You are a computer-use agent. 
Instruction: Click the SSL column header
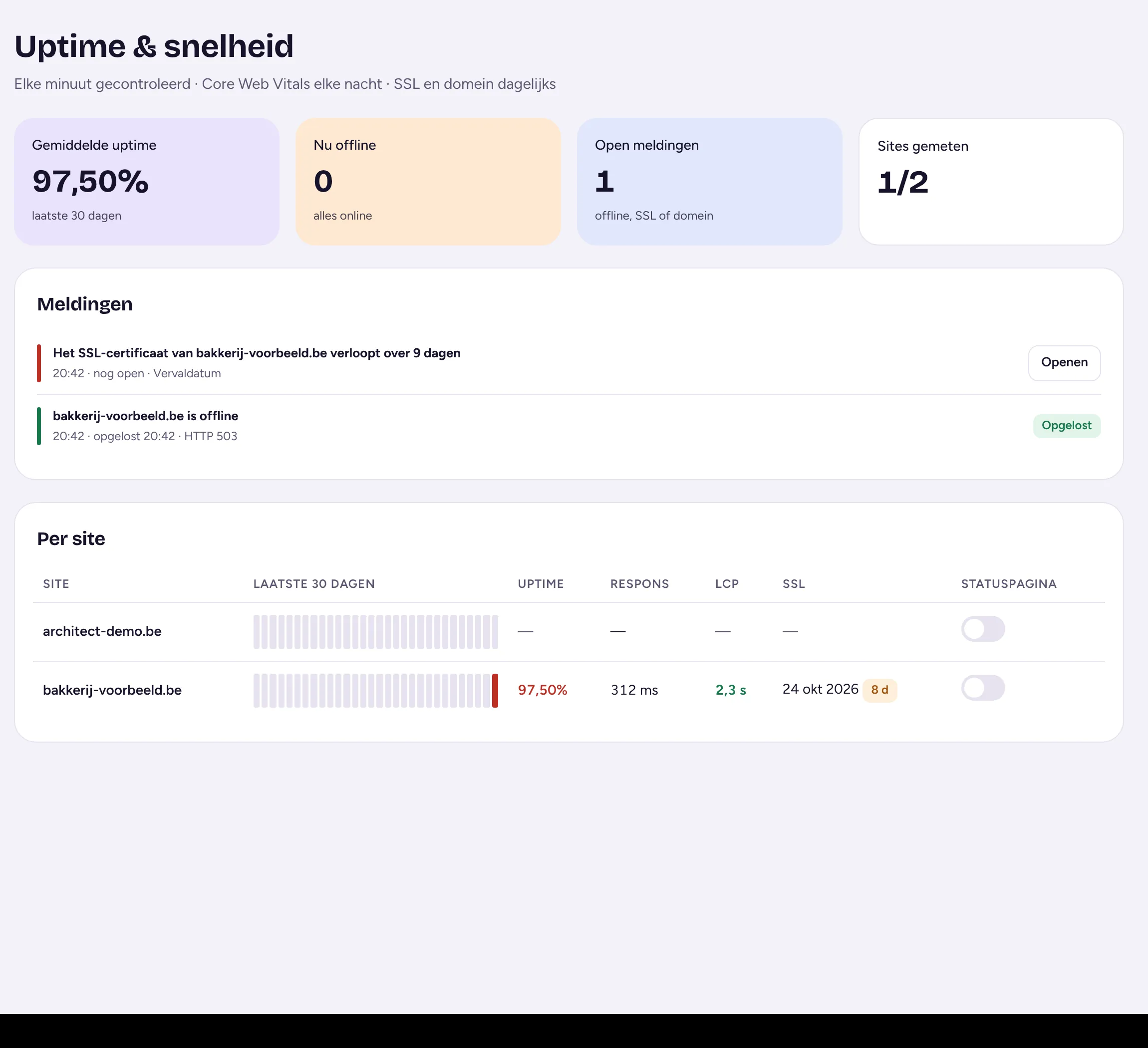793,583
